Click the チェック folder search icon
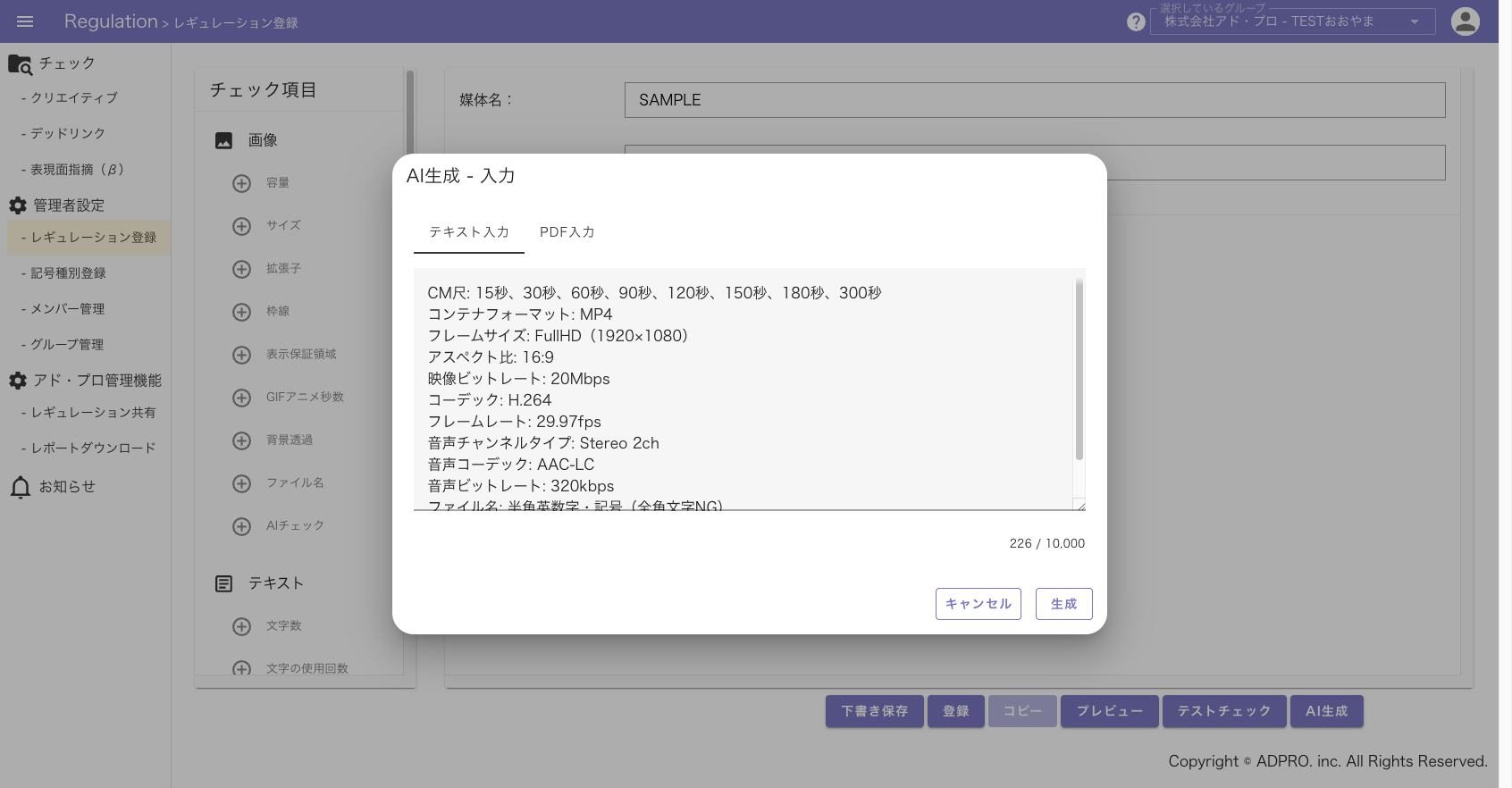1512x788 pixels. click(20, 64)
